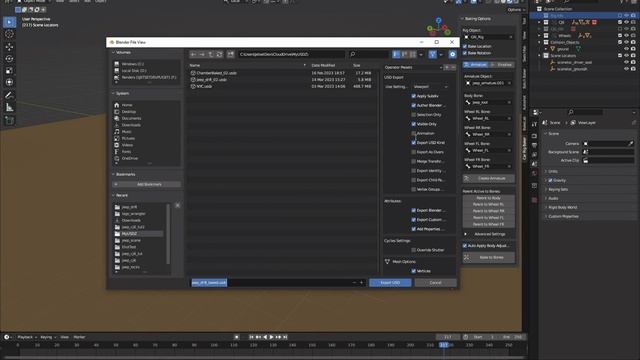Select the Scale tool in viewport toolbar
640x360 pixels.
[x=9, y=70]
